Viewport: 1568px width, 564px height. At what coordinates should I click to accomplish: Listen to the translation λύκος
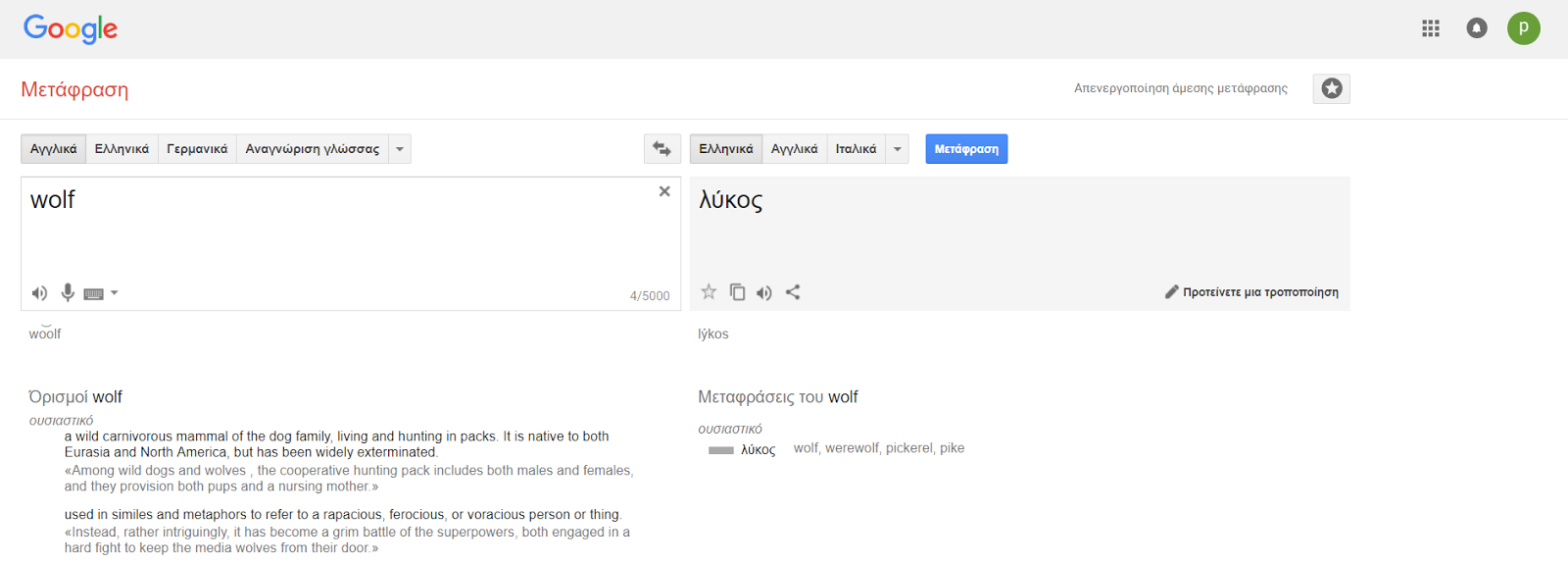point(764,292)
